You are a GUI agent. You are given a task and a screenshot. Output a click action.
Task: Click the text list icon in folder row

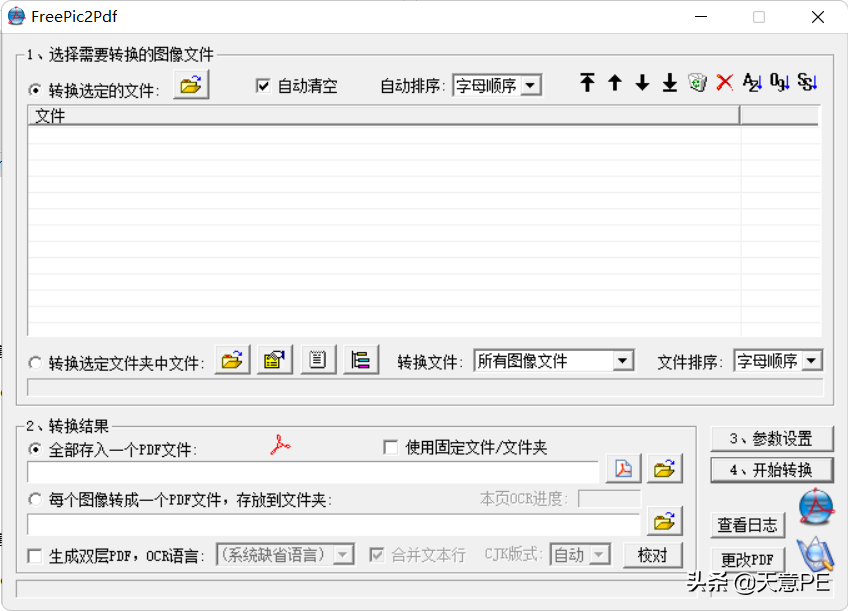point(318,360)
